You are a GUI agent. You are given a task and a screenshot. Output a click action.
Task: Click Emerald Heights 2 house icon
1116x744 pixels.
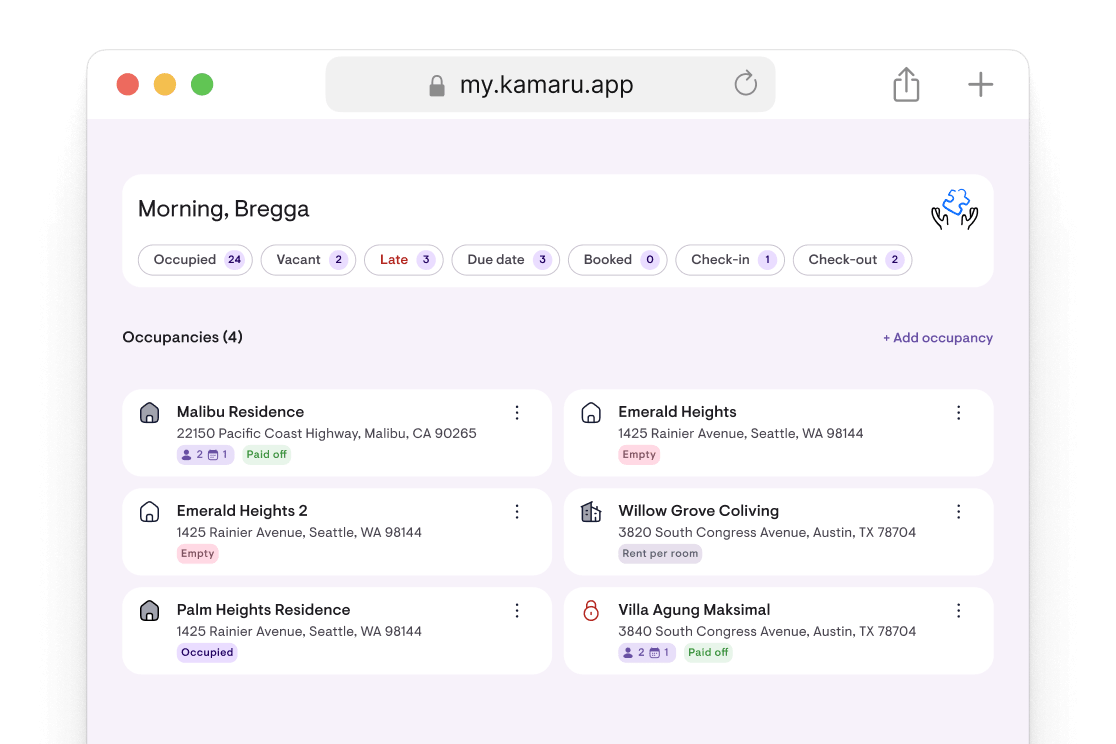(x=149, y=512)
